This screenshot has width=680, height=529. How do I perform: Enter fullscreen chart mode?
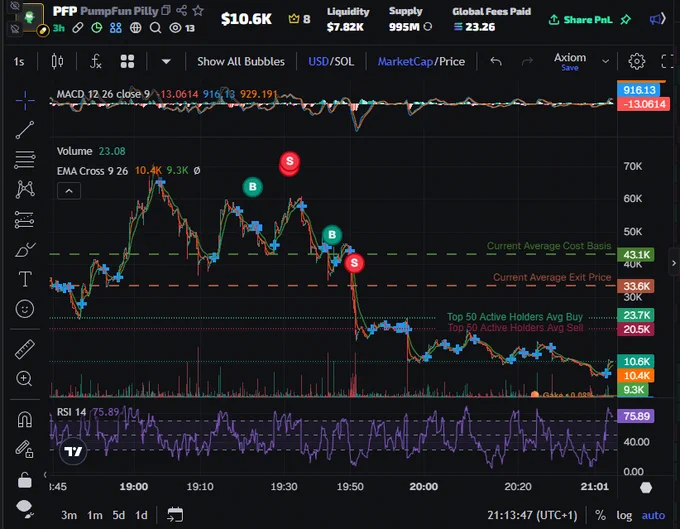[x=667, y=62]
